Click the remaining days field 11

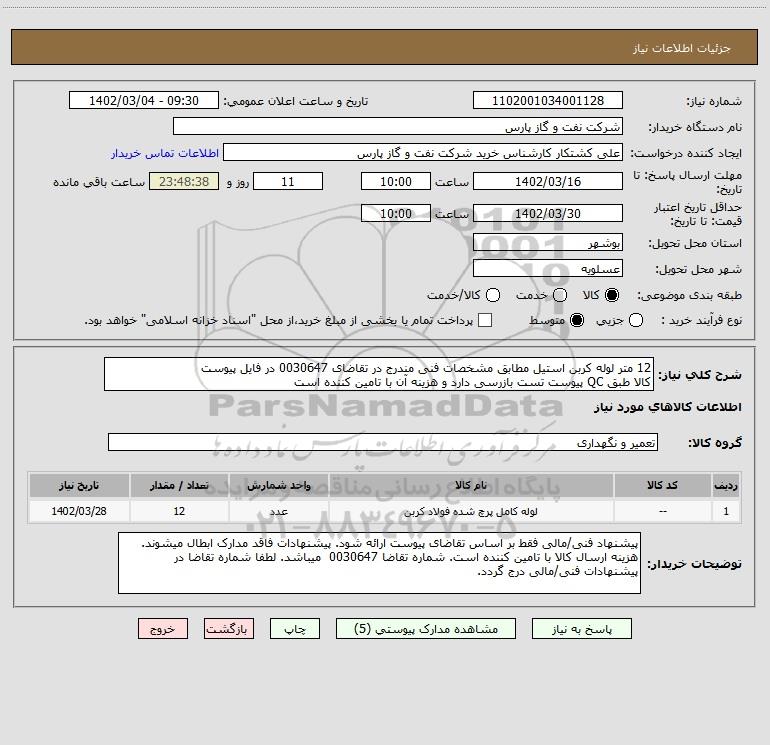(288, 181)
